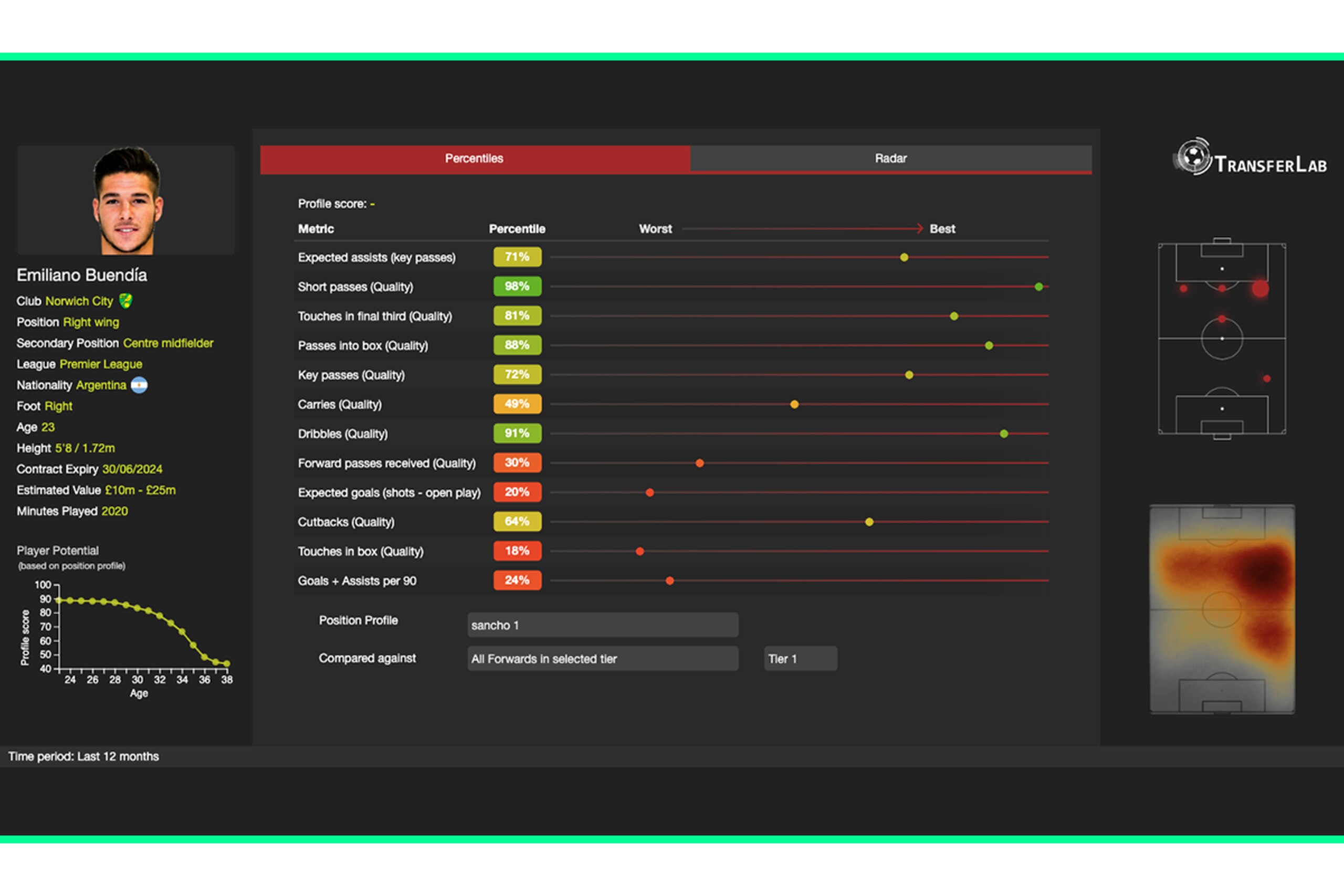Click the Height 5'8 / 1.72m value

click(85, 449)
